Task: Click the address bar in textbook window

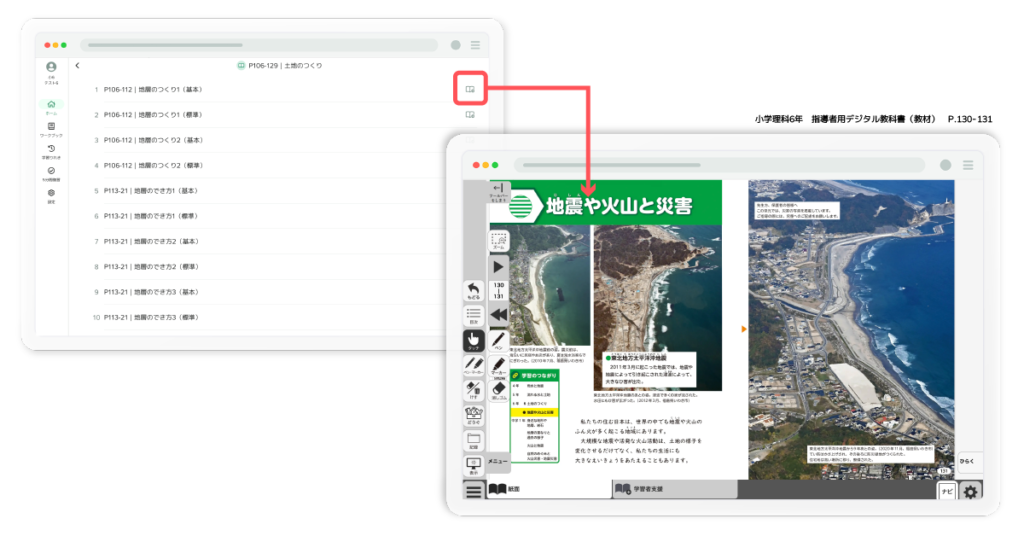Action: click(x=720, y=165)
